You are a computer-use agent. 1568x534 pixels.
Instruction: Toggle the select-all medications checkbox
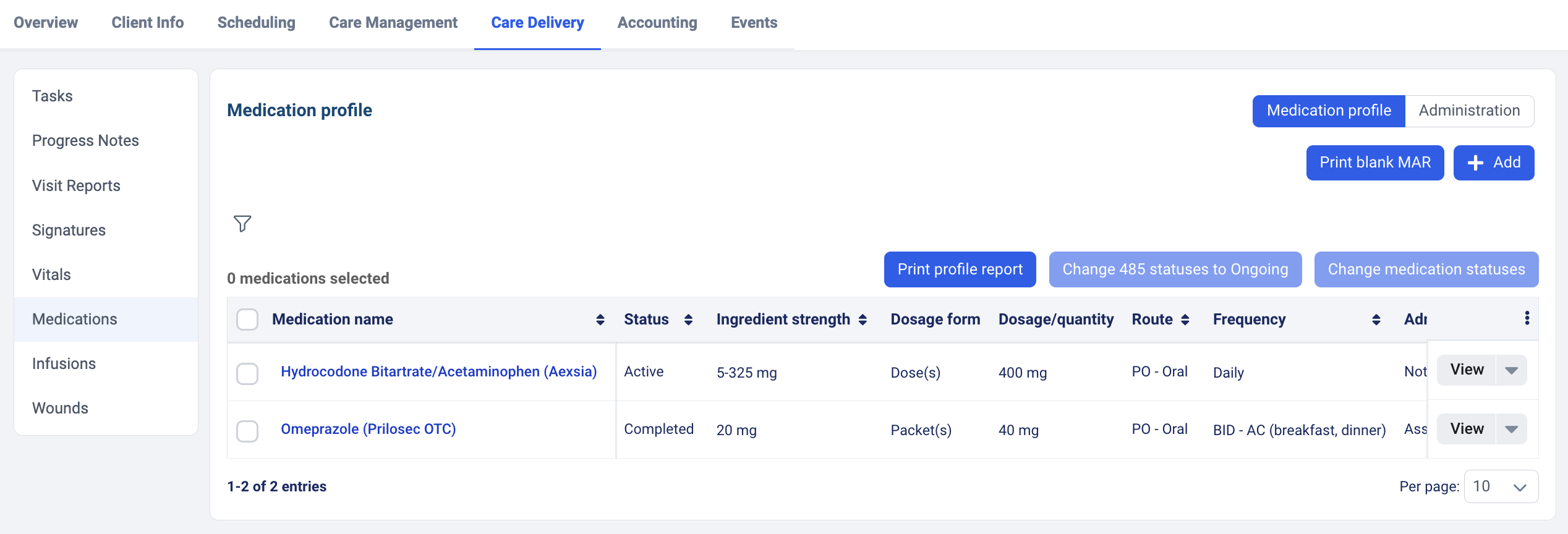click(x=247, y=320)
